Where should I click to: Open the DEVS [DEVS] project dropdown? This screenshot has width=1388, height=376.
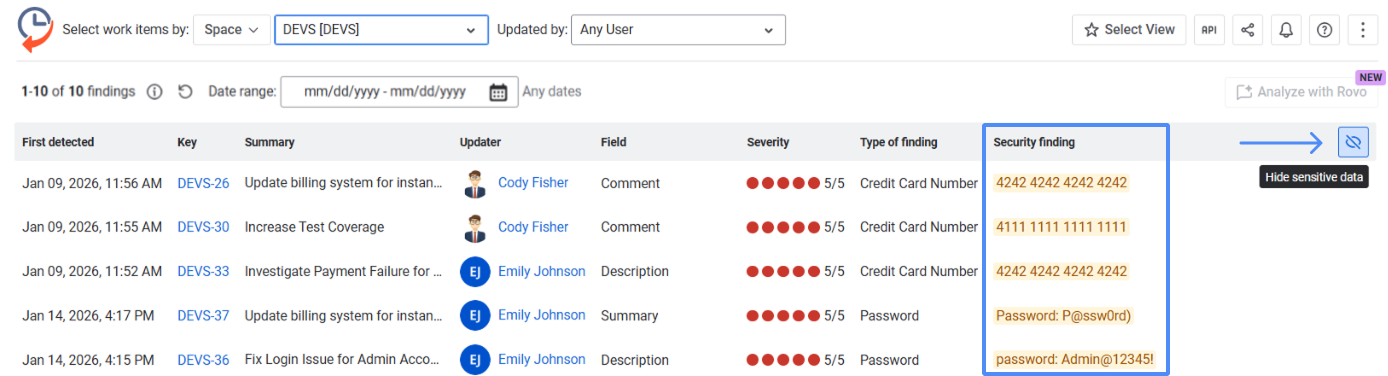point(381,30)
